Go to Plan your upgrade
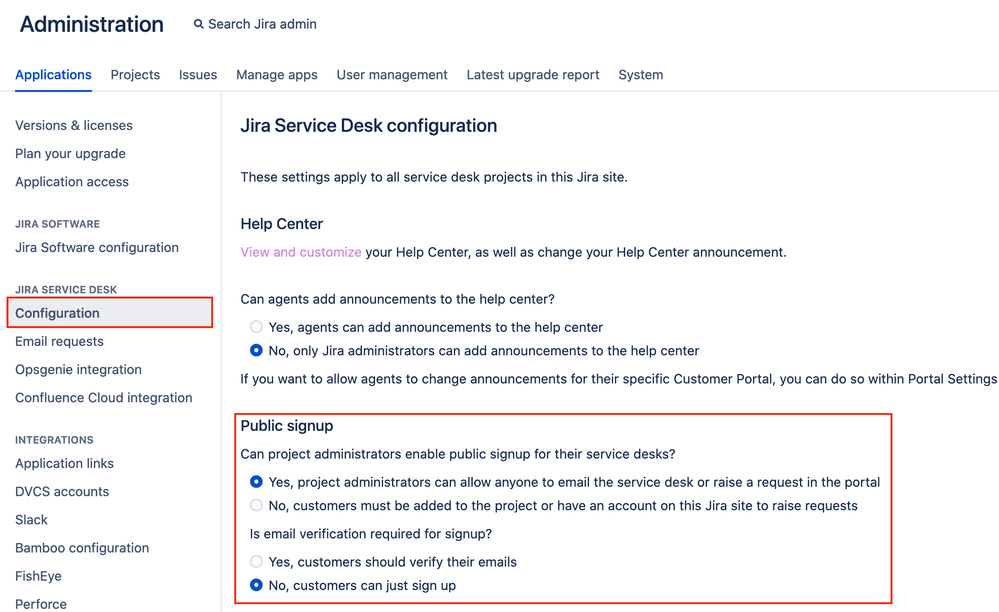This screenshot has height=612, width=999. [70, 153]
